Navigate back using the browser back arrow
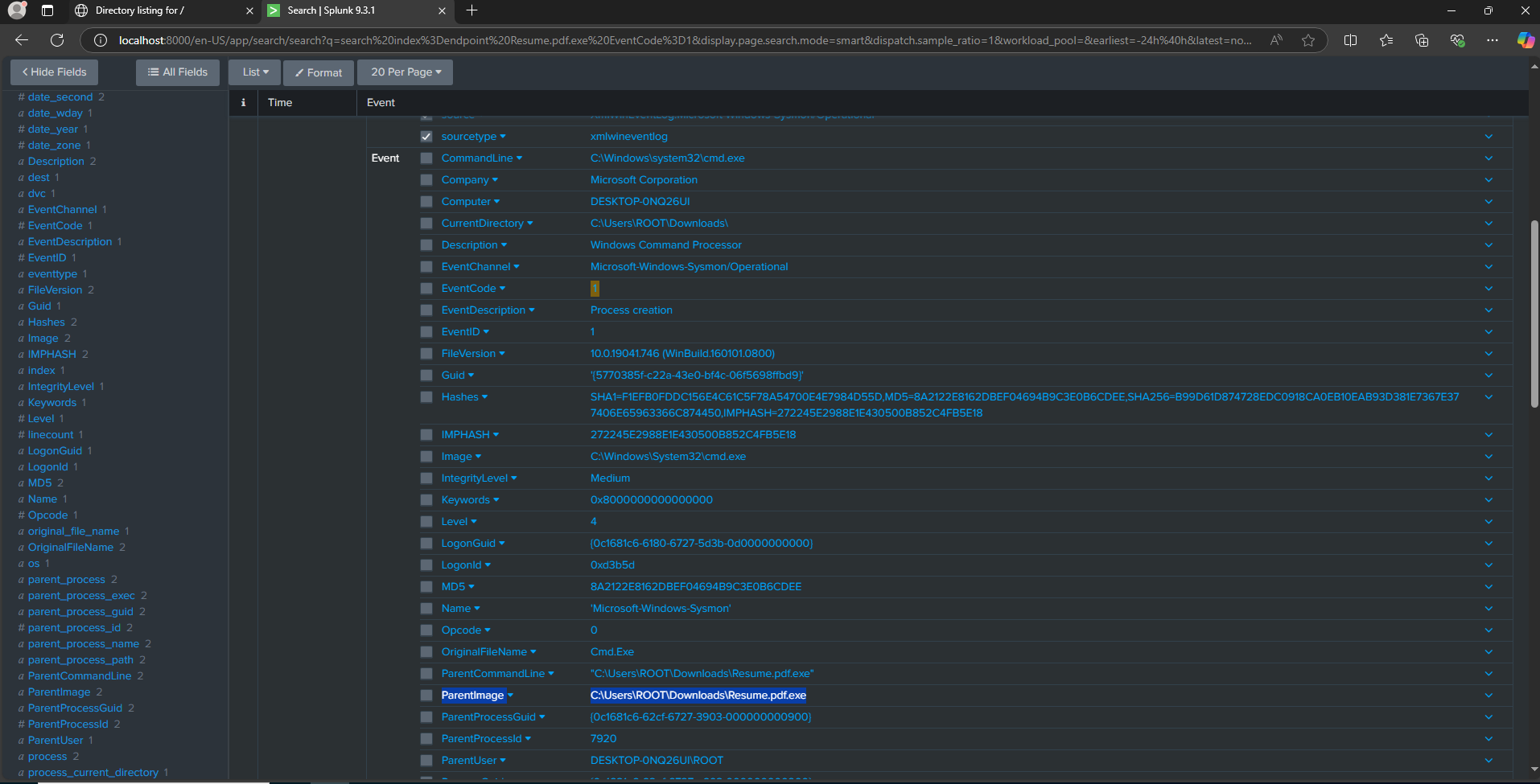 20,40
